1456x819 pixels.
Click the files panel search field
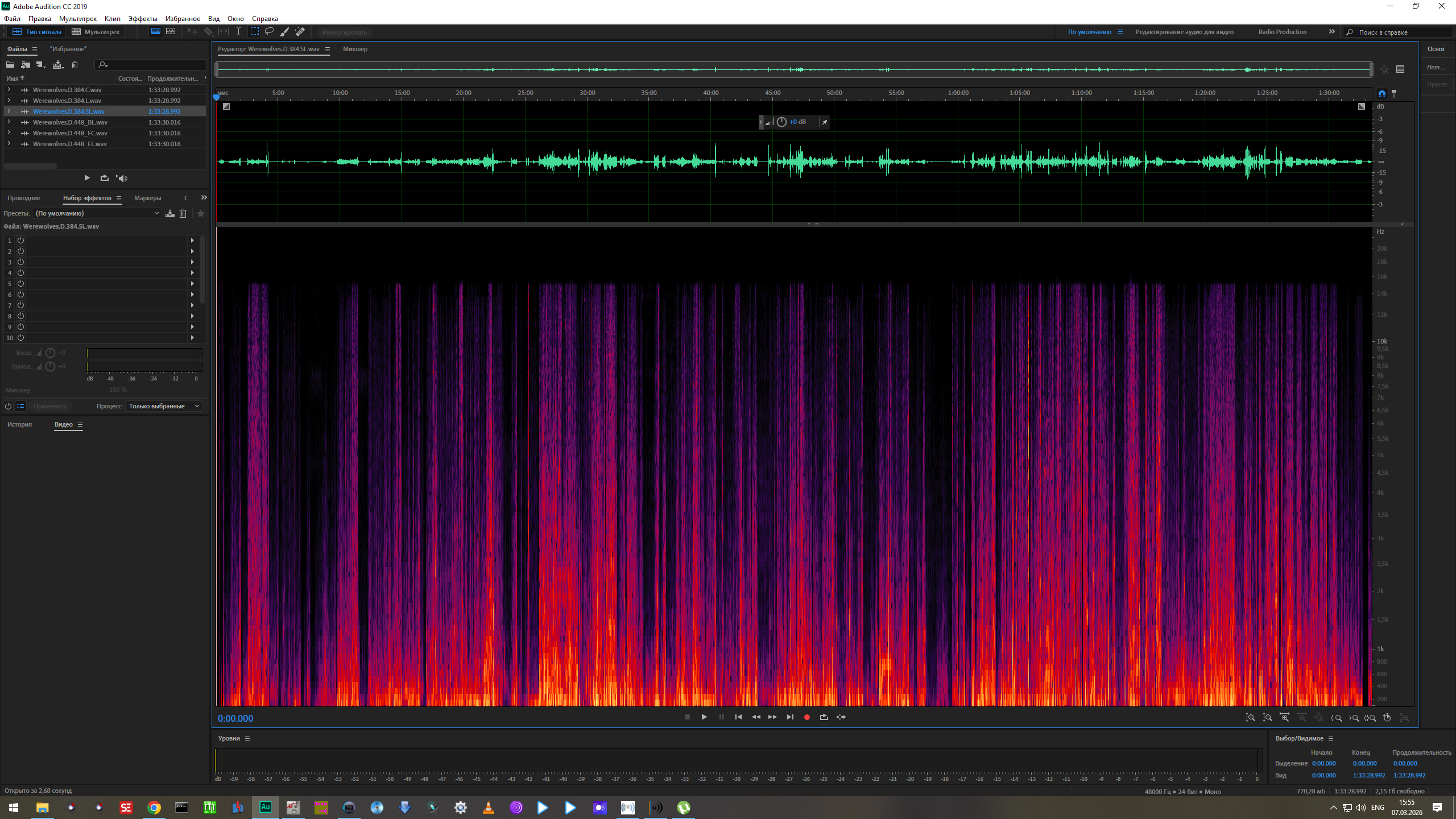tap(154, 65)
